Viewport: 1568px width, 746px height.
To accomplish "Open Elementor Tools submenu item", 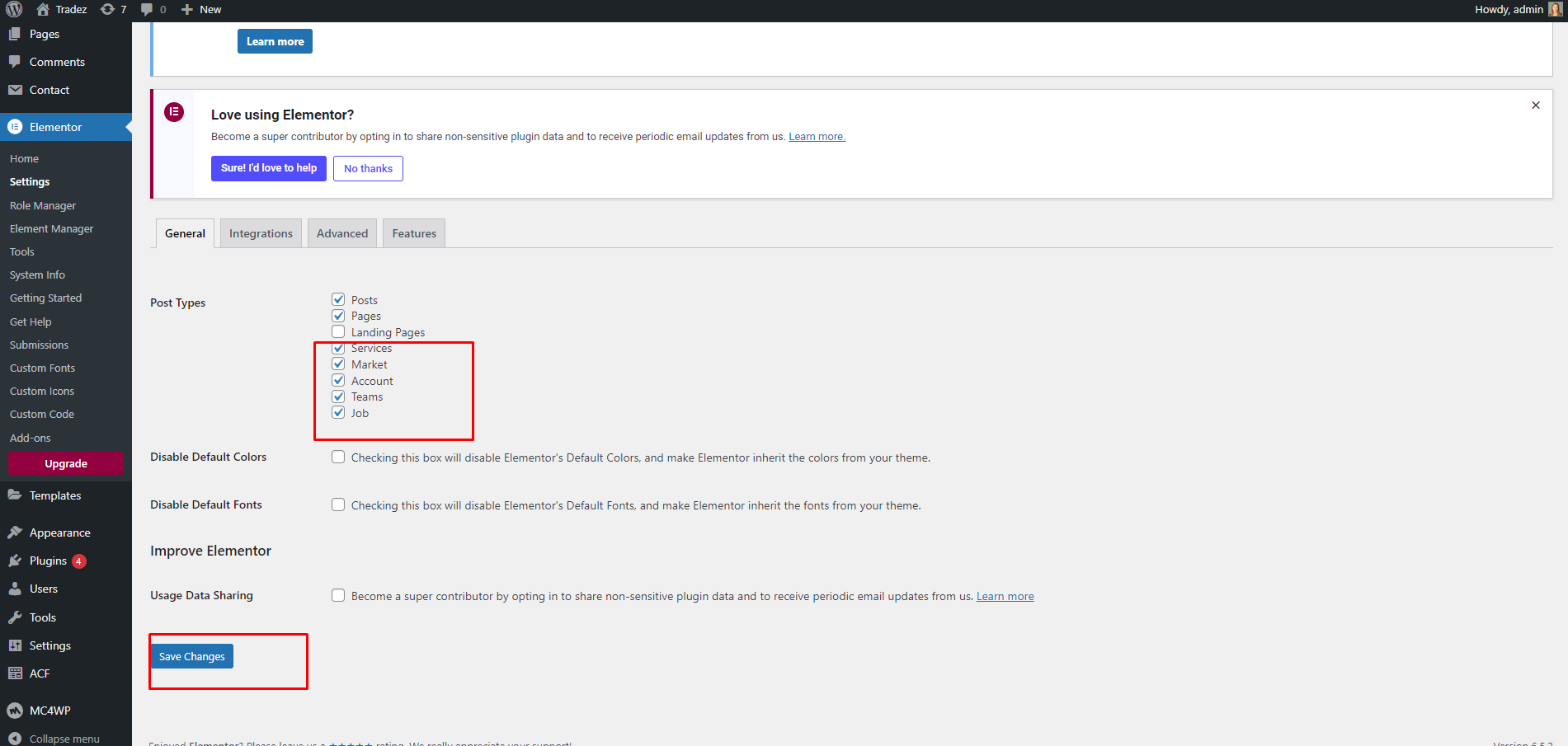I will pyautogui.click(x=22, y=251).
